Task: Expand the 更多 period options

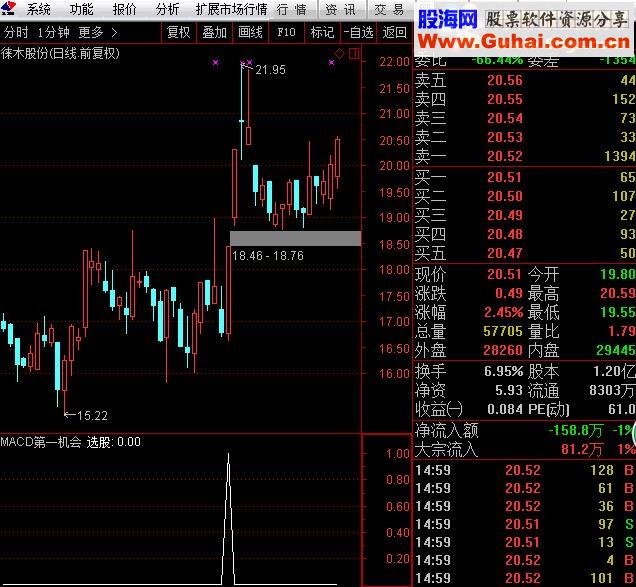Action: (91, 32)
